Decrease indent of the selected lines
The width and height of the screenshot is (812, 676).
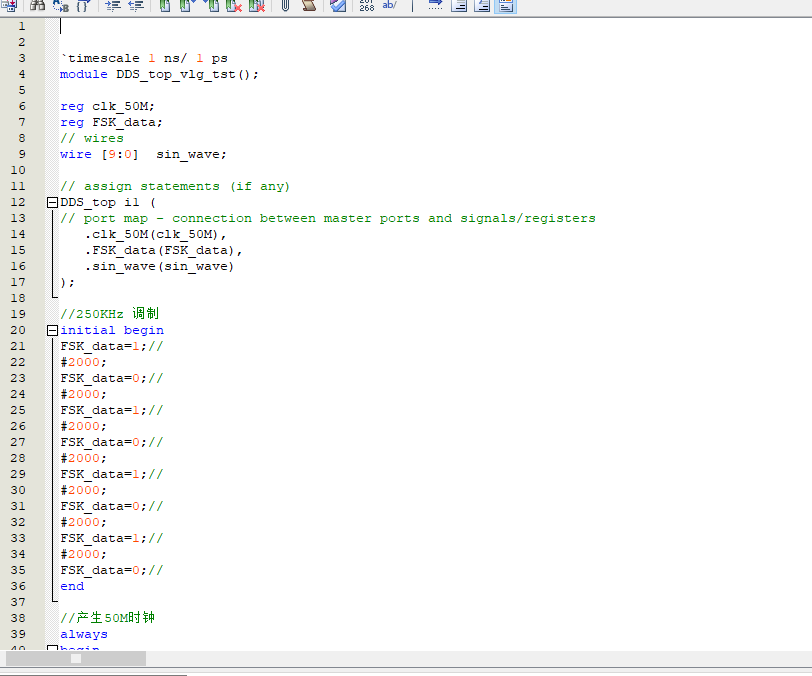tap(136, 5)
